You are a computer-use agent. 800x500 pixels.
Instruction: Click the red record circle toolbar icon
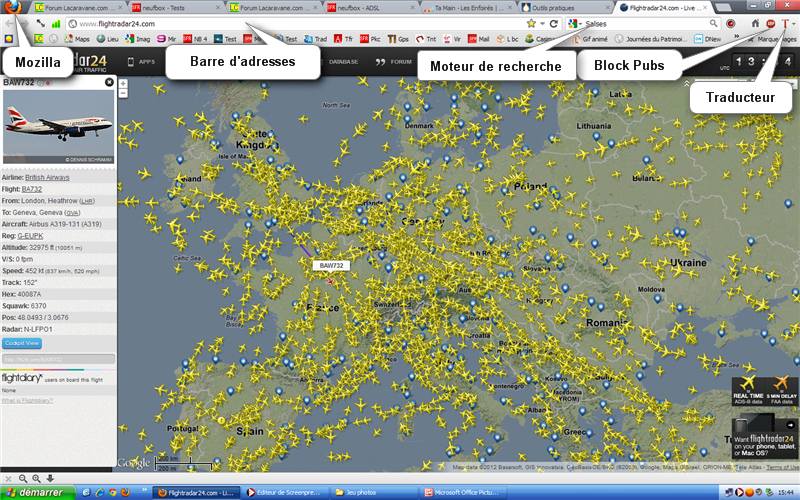click(x=730, y=23)
